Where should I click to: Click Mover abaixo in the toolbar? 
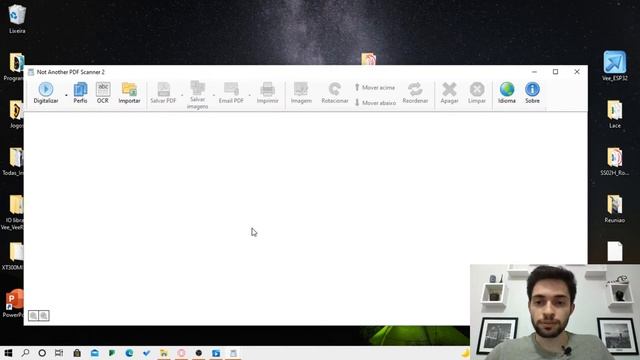(x=375, y=103)
